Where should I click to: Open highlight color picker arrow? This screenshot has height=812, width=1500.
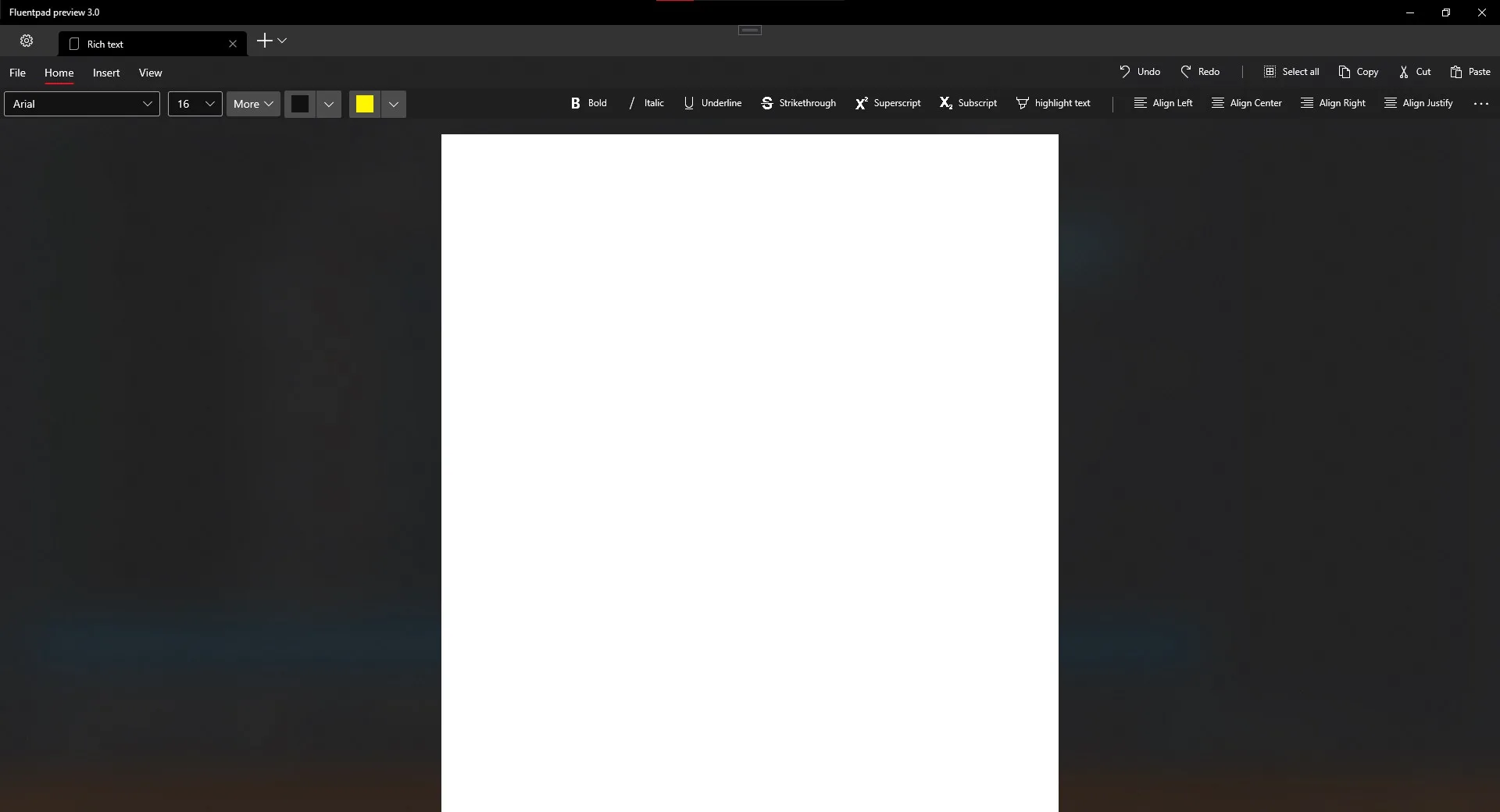tap(394, 104)
